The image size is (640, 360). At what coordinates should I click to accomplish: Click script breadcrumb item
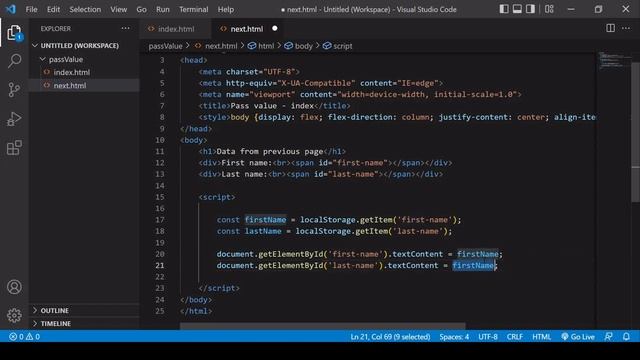coord(338,46)
